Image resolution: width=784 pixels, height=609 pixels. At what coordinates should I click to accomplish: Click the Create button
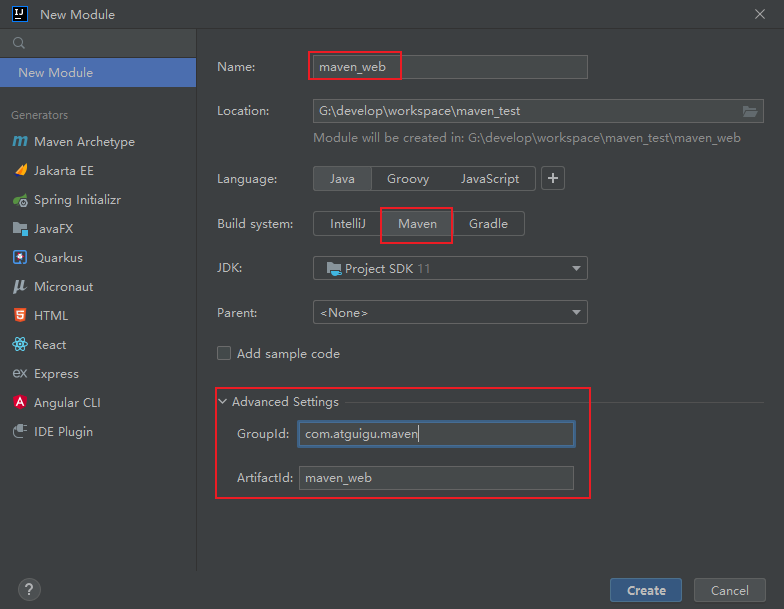pyautogui.click(x=646, y=590)
